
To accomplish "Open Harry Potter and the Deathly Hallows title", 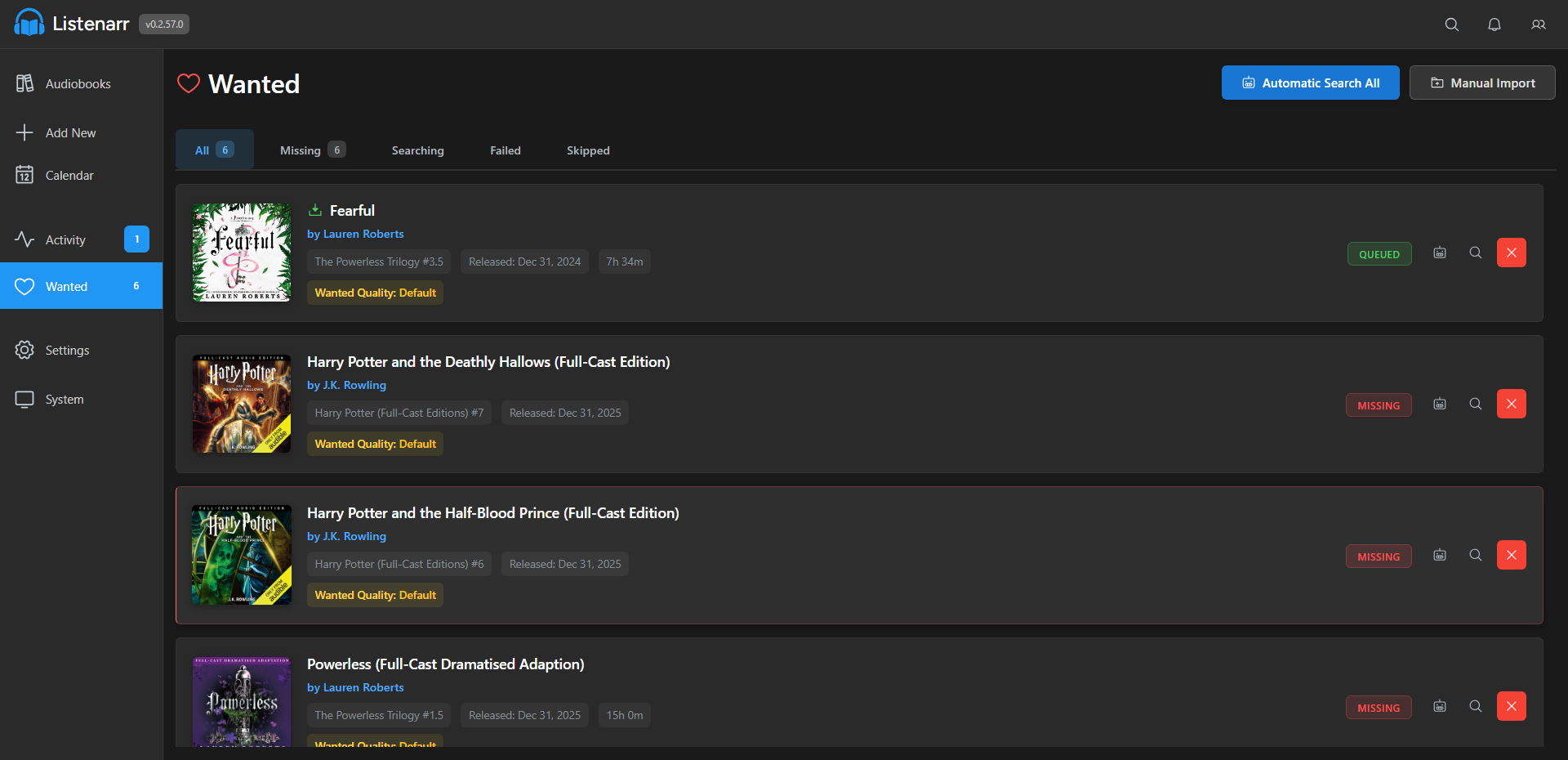I will coord(488,361).
